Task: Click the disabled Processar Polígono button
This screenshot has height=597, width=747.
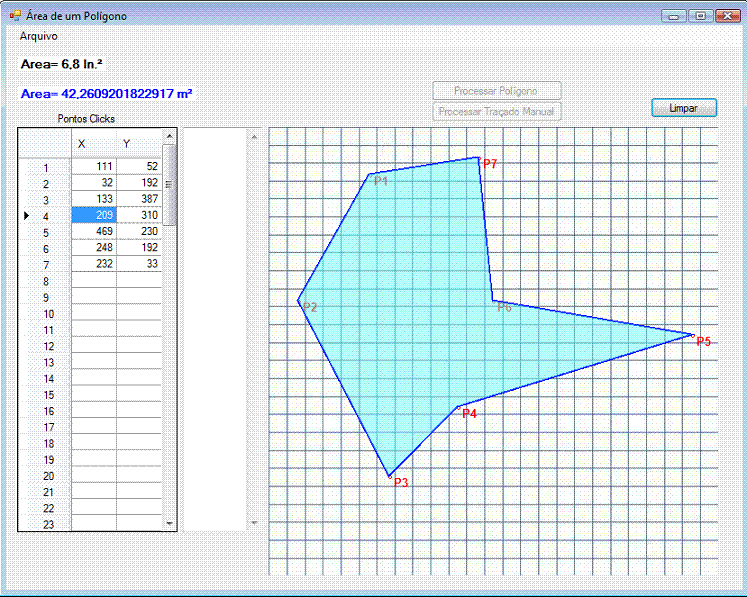Action: (496, 91)
